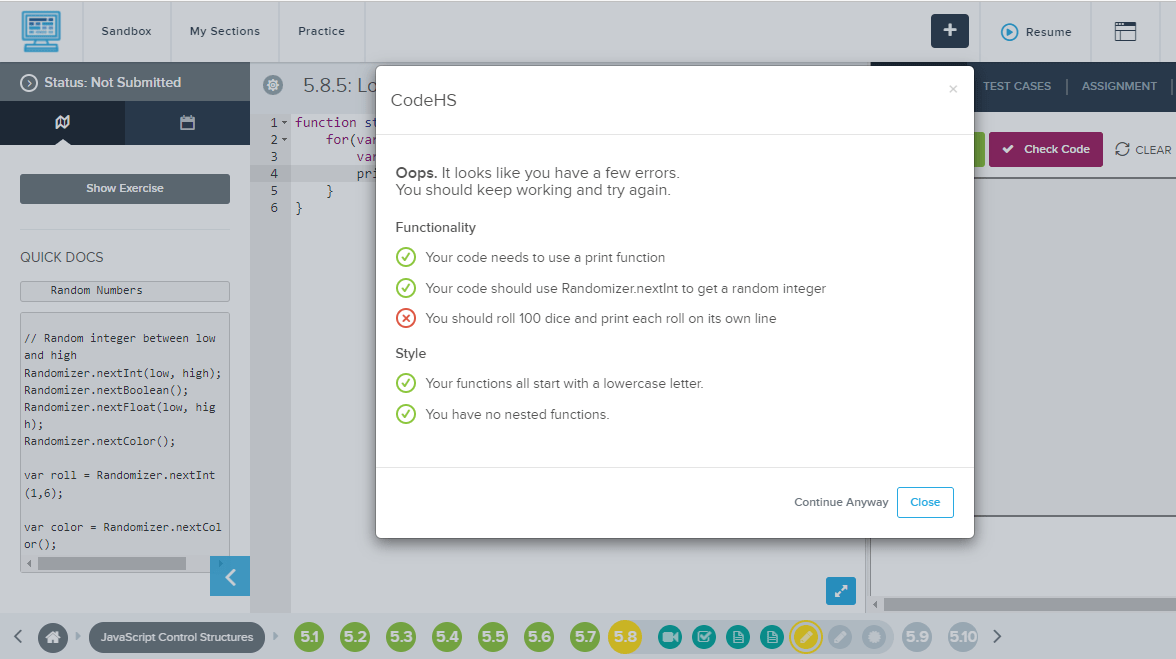Go to lesson 5.3

(400, 637)
